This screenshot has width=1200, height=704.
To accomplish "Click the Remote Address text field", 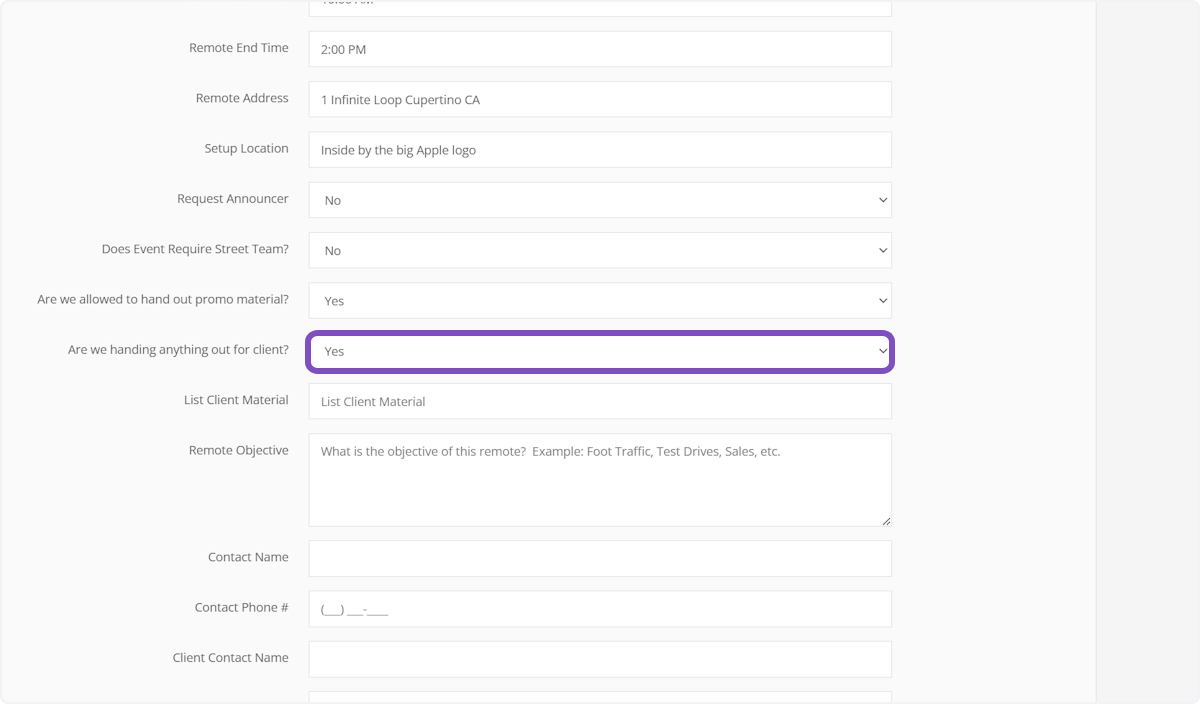I will (x=599, y=100).
